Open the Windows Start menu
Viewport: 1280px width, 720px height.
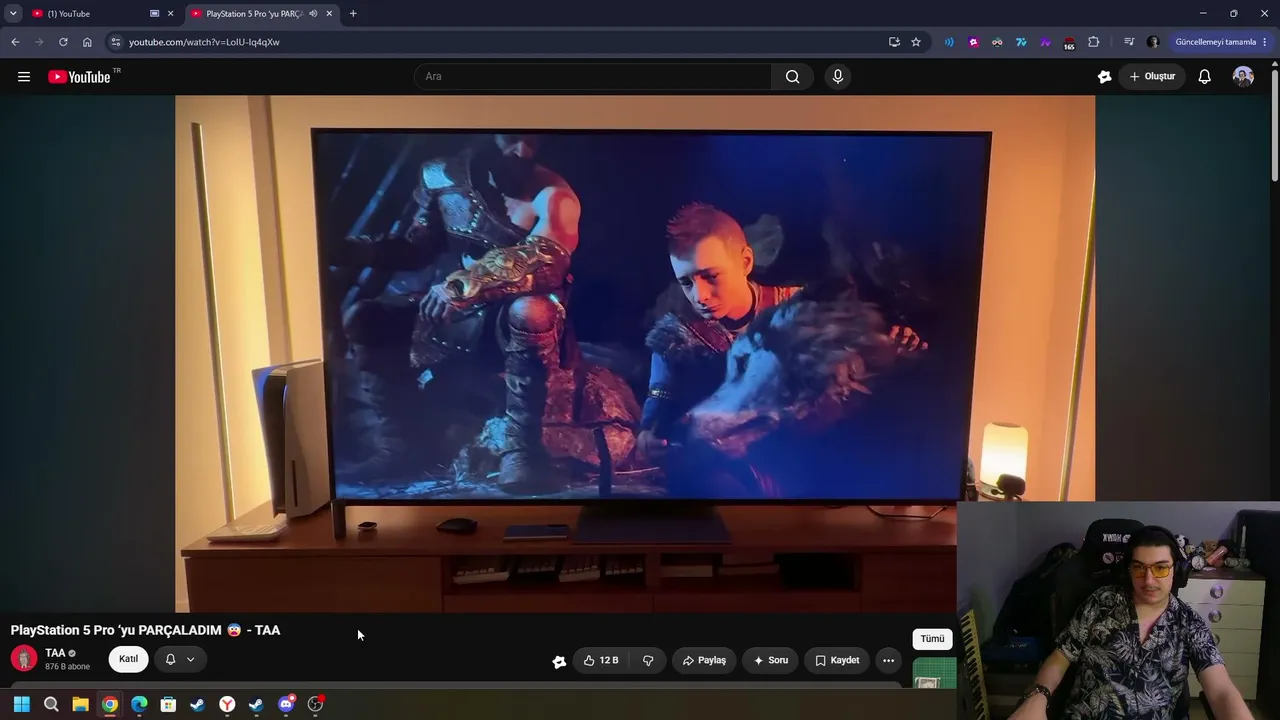click(x=22, y=704)
